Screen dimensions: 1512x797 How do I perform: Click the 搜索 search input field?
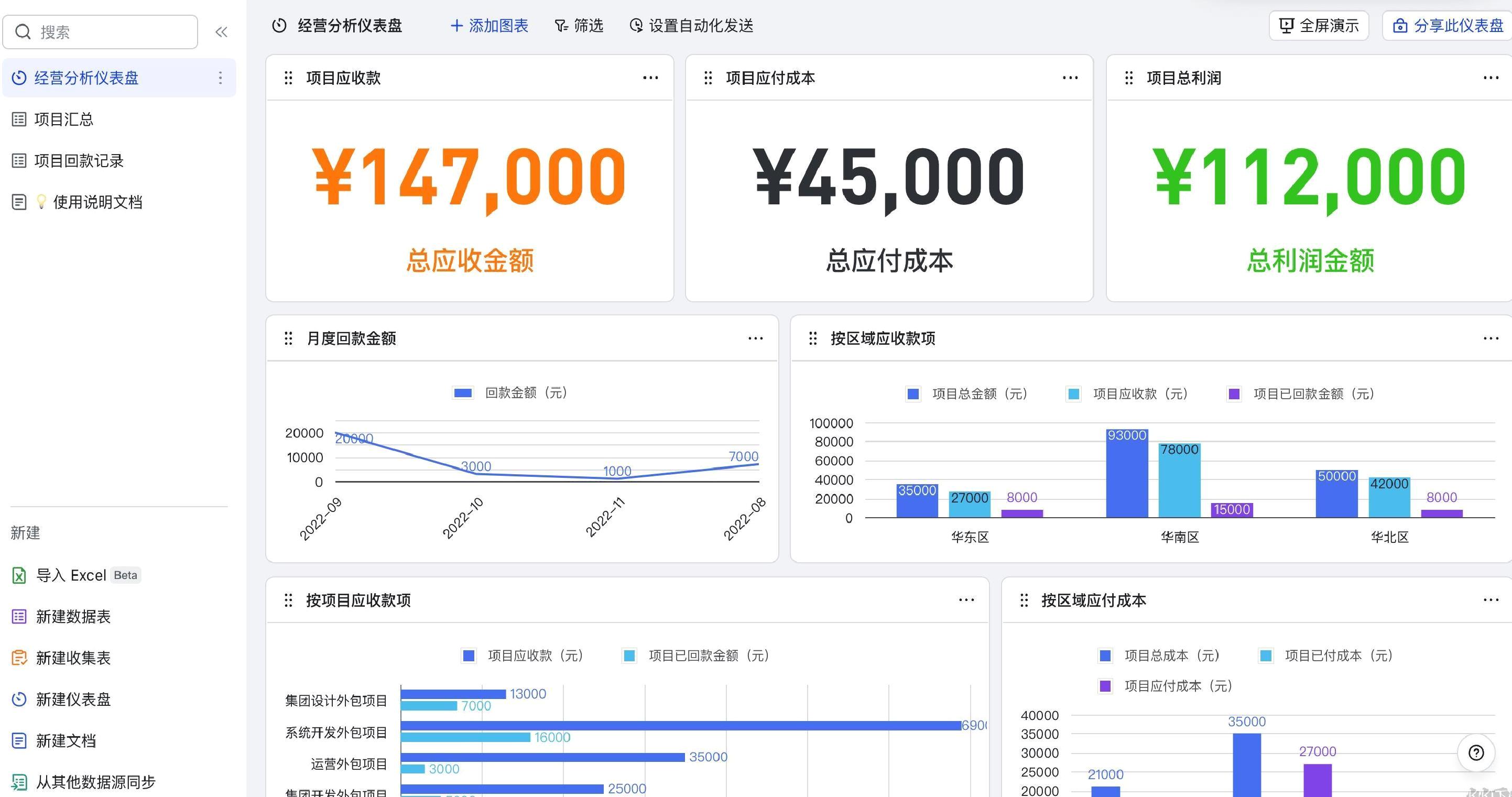click(101, 31)
